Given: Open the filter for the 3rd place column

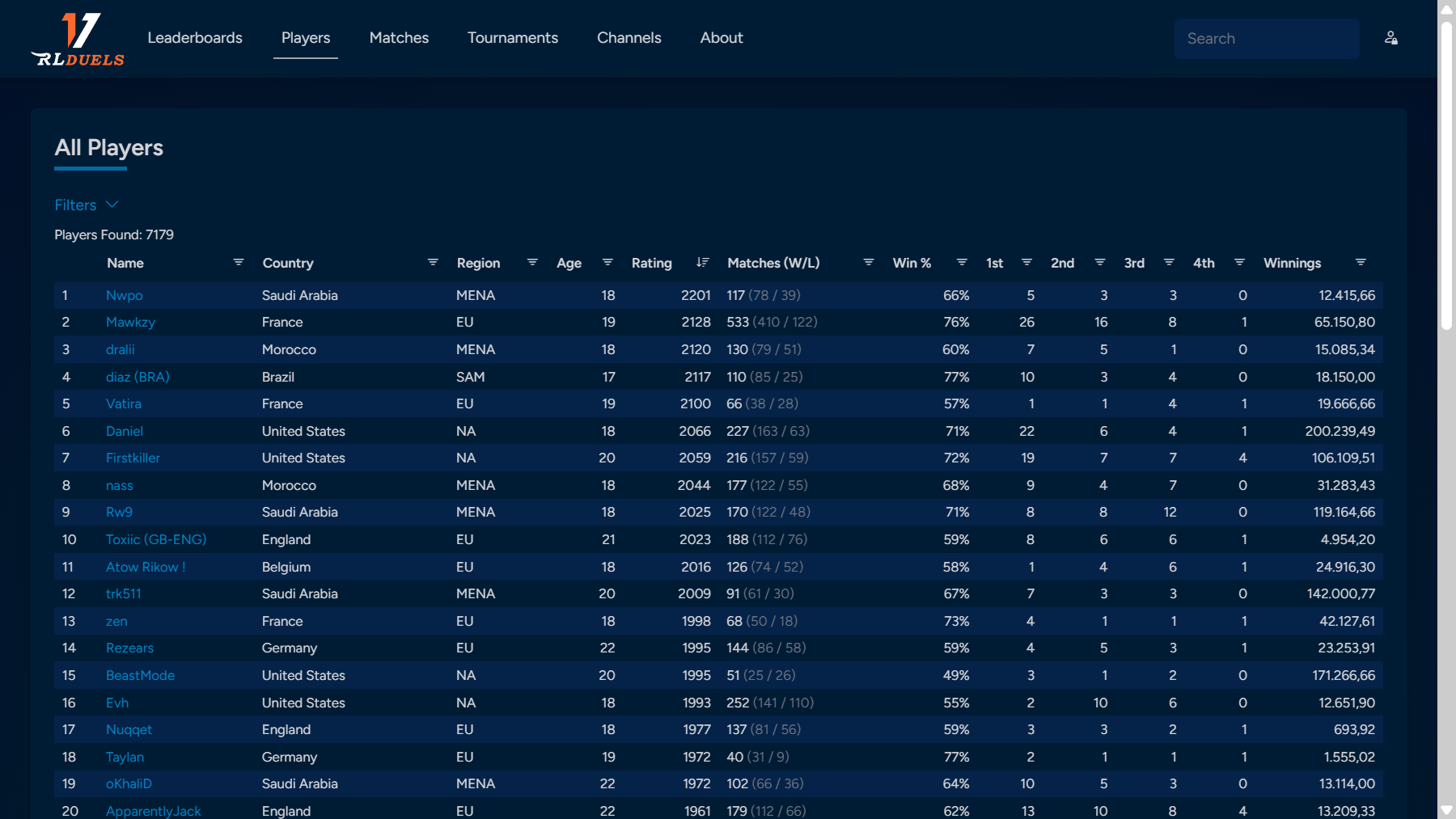Looking at the screenshot, I should point(1169,262).
